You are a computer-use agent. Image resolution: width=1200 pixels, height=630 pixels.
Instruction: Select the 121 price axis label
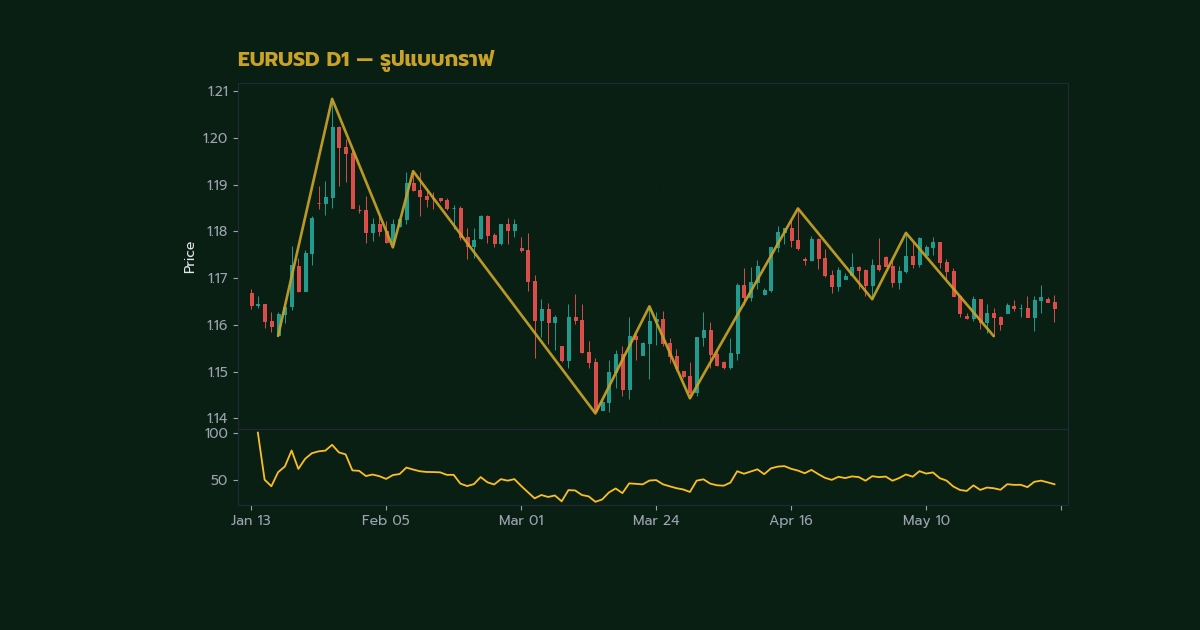click(218, 91)
